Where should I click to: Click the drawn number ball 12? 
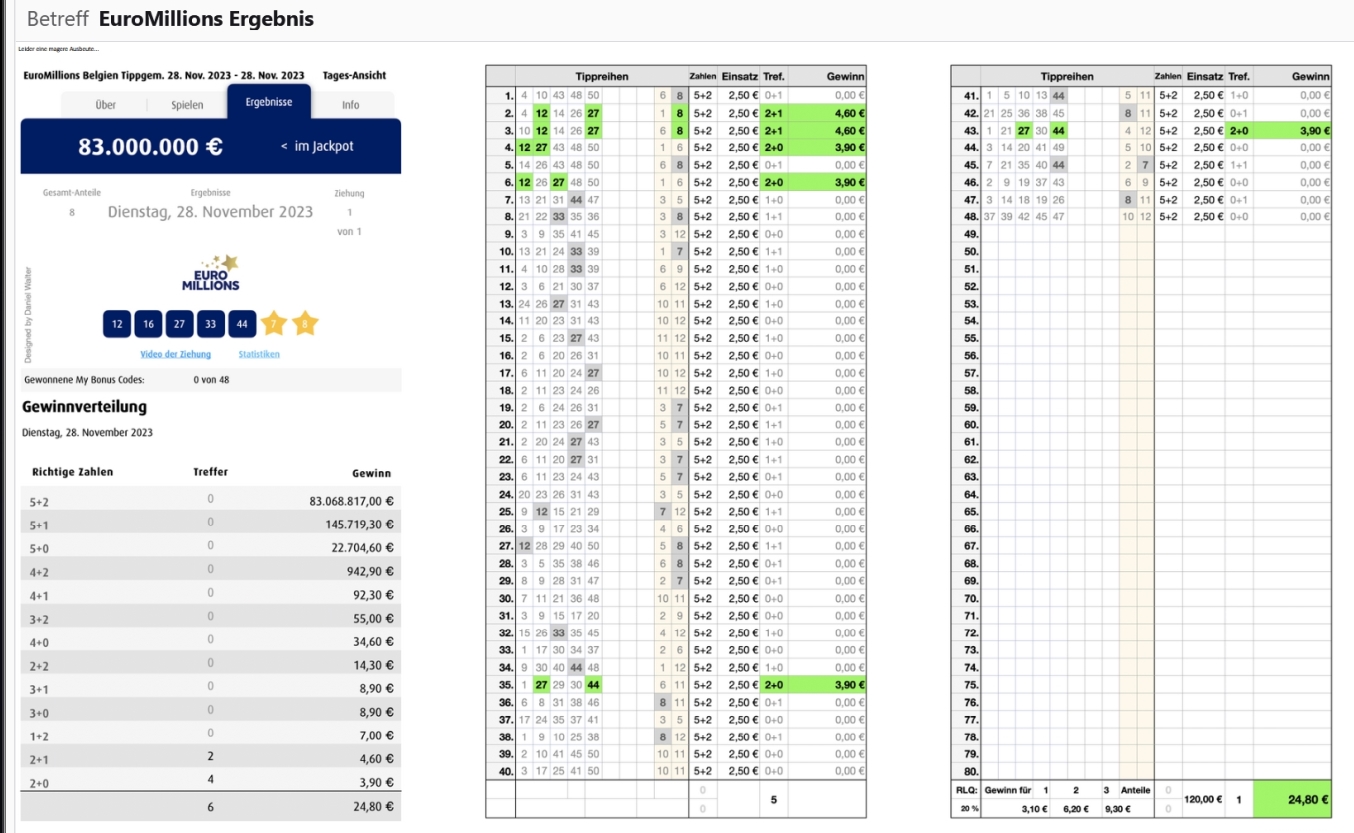coord(117,324)
